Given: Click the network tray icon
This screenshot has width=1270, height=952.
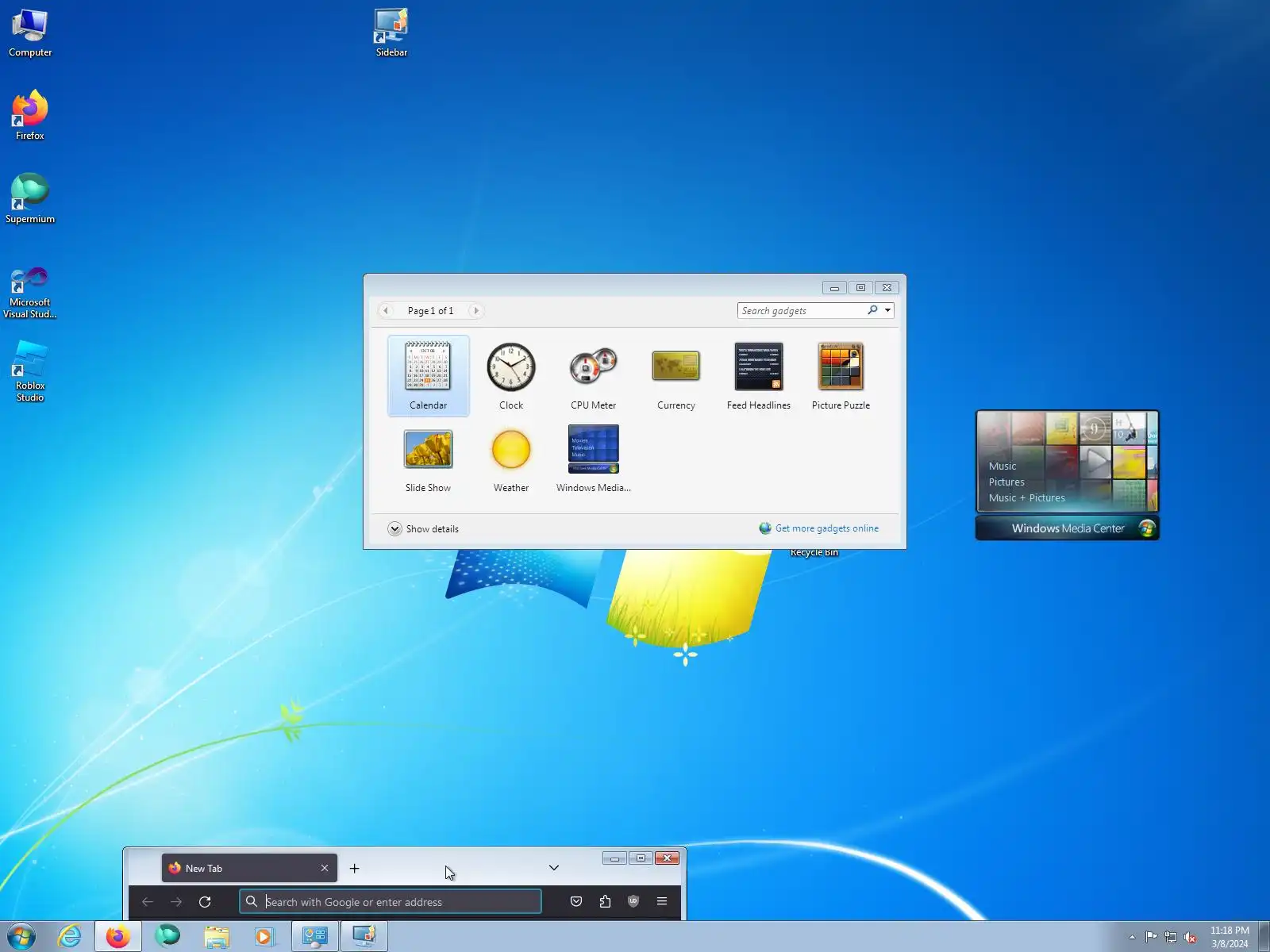Looking at the screenshot, I should click(1171, 937).
